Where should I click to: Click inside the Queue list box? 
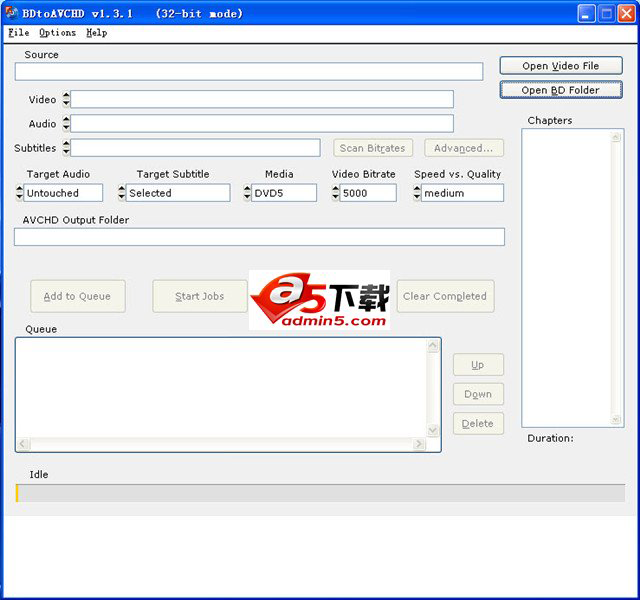point(222,388)
